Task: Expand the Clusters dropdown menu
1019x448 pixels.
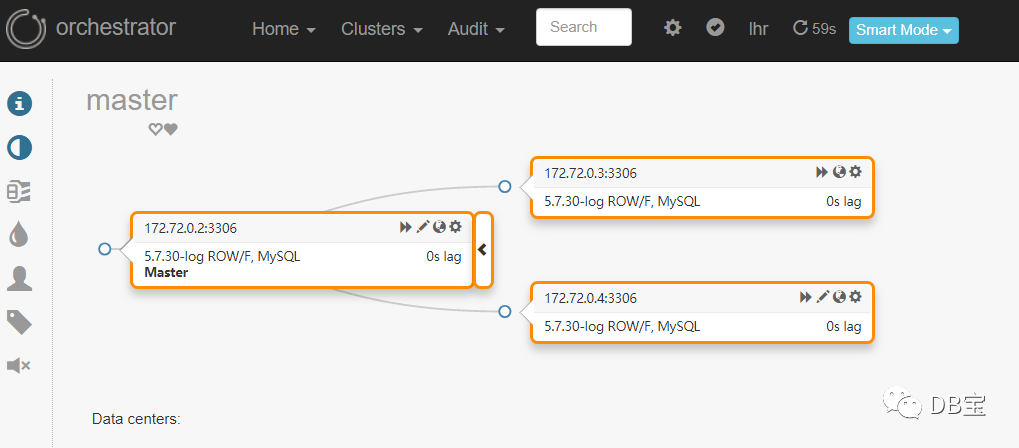Action: (x=382, y=30)
